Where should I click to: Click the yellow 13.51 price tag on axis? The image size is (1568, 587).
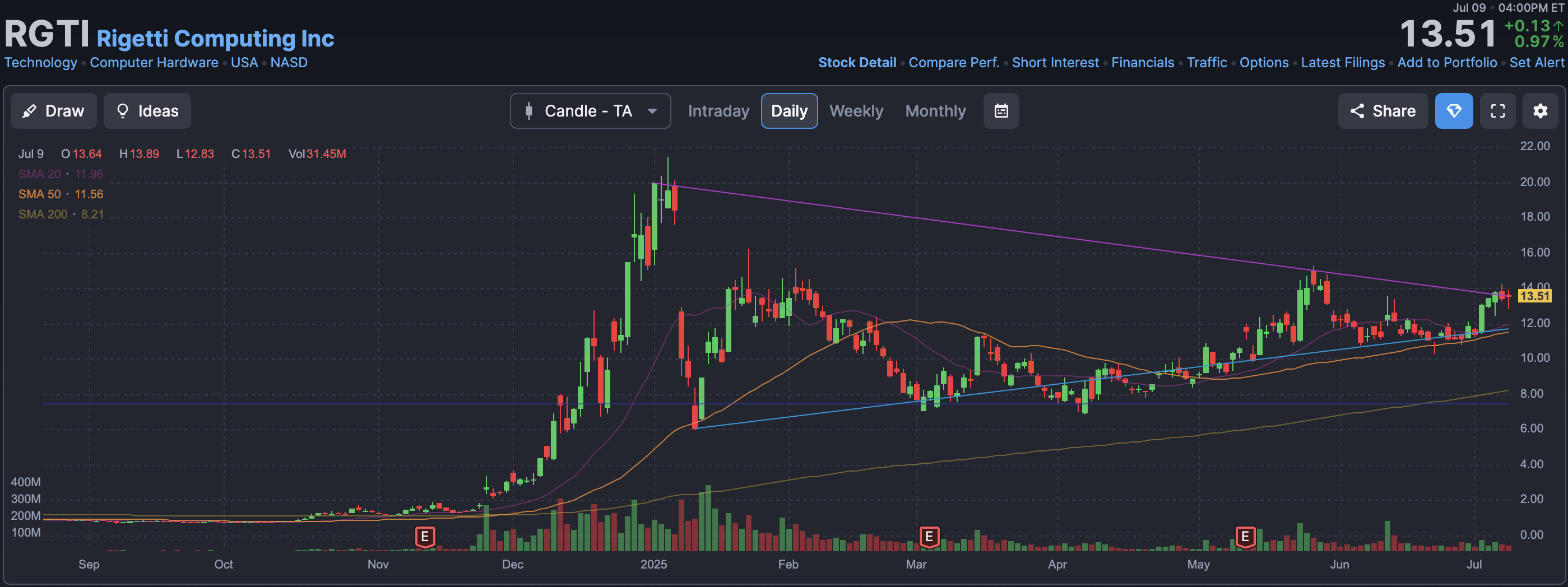pyautogui.click(x=1534, y=296)
